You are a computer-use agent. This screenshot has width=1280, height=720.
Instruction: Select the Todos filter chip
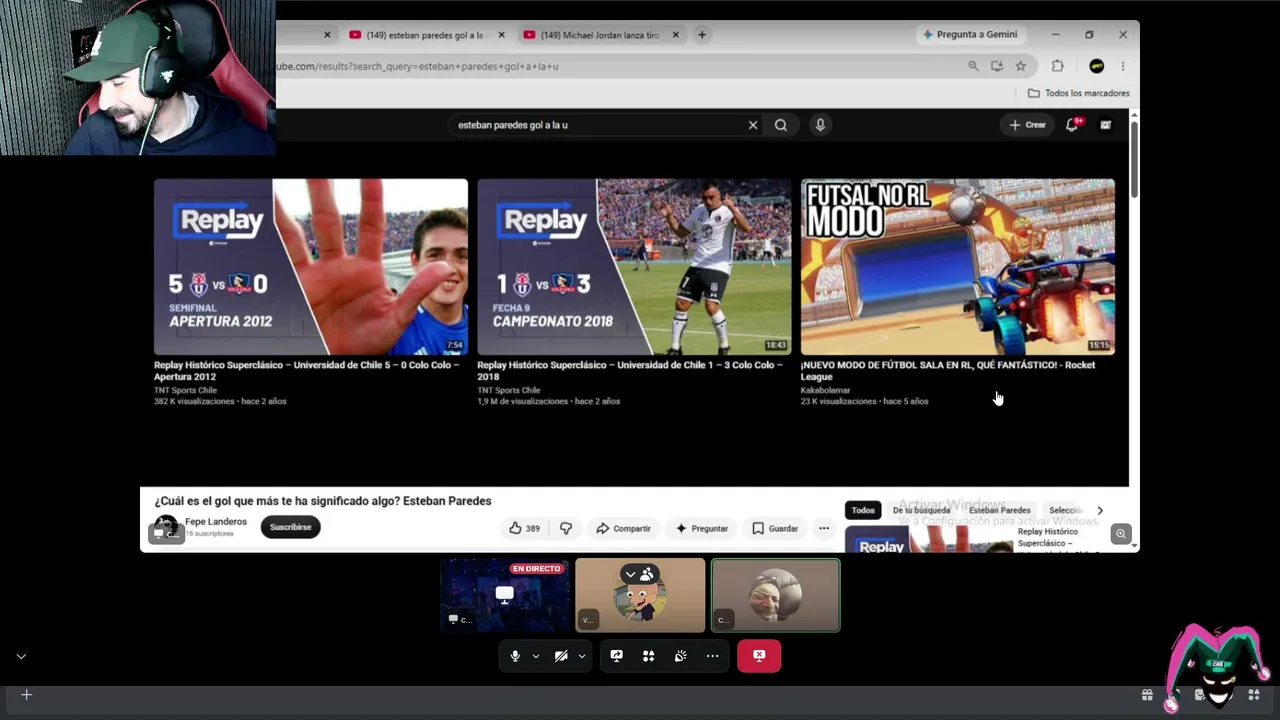[863, 510]
